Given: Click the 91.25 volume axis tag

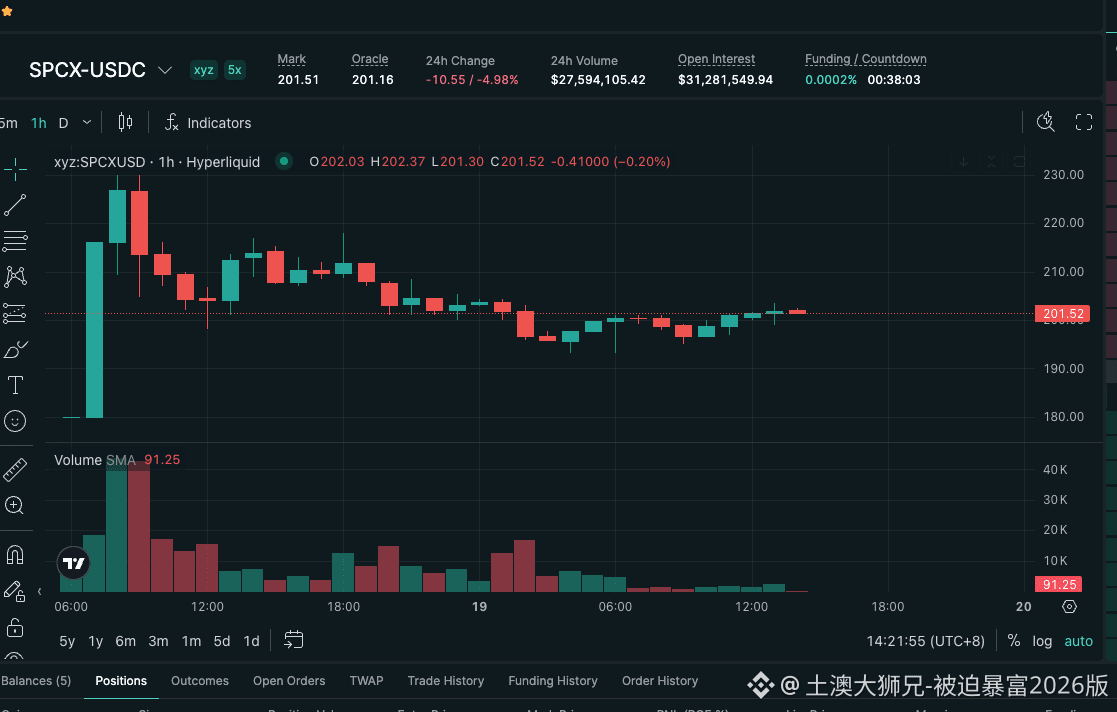Looking at the screenshot, I should pos(1059,584).
